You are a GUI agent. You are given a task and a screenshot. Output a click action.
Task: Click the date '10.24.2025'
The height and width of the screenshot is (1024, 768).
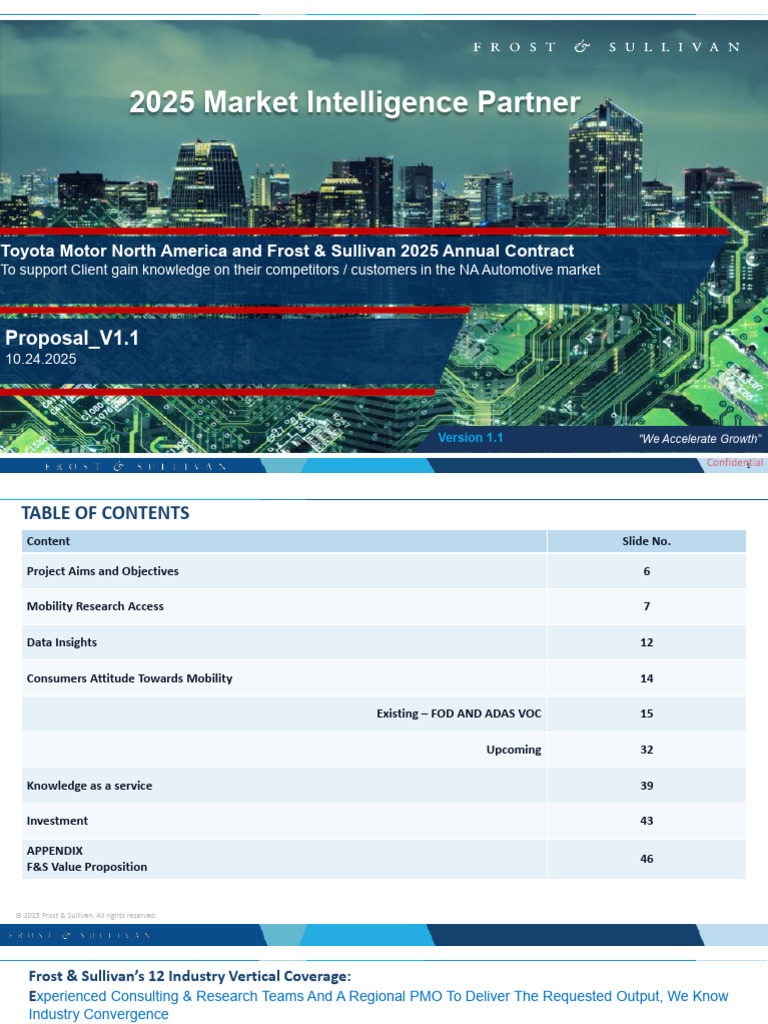click(40, 359)
